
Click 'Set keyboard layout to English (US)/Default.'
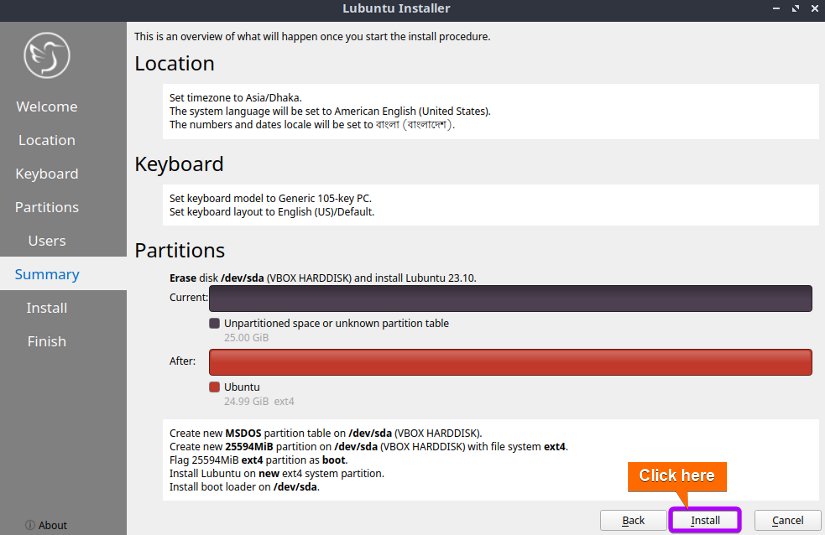tap(272, 212)
